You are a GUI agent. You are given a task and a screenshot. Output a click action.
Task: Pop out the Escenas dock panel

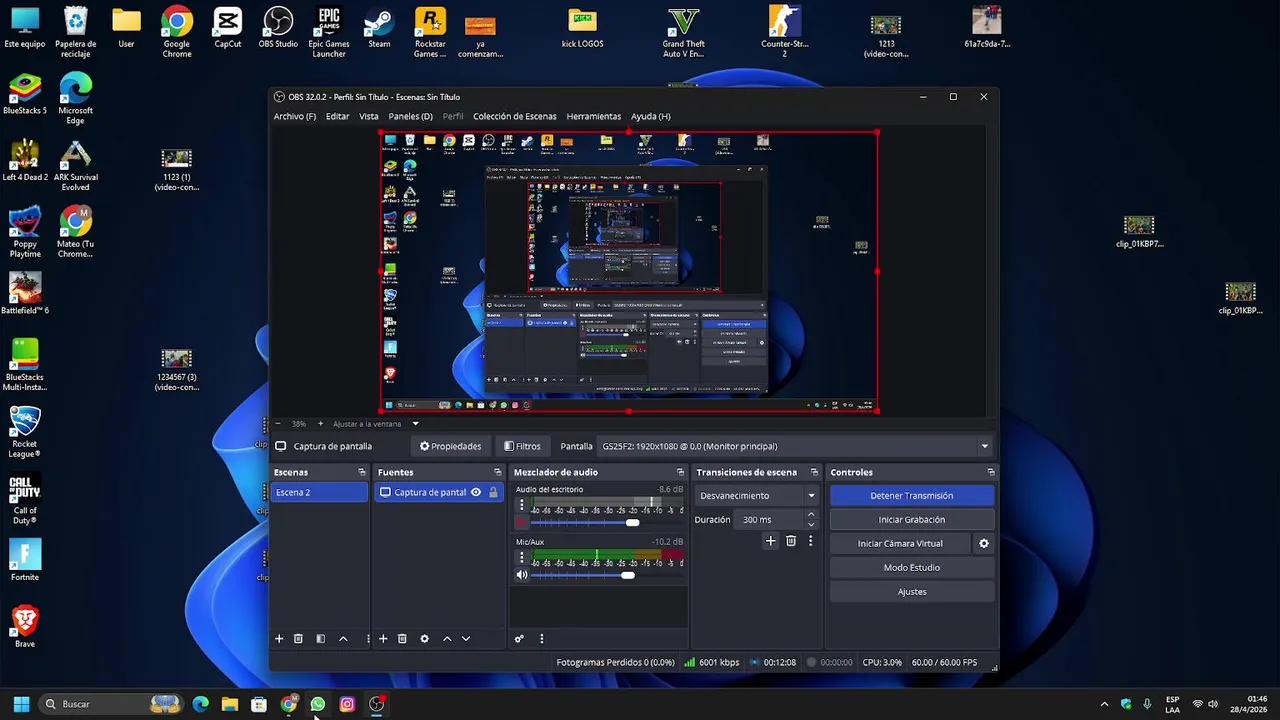pyautogui.click(x=362, y=472)
